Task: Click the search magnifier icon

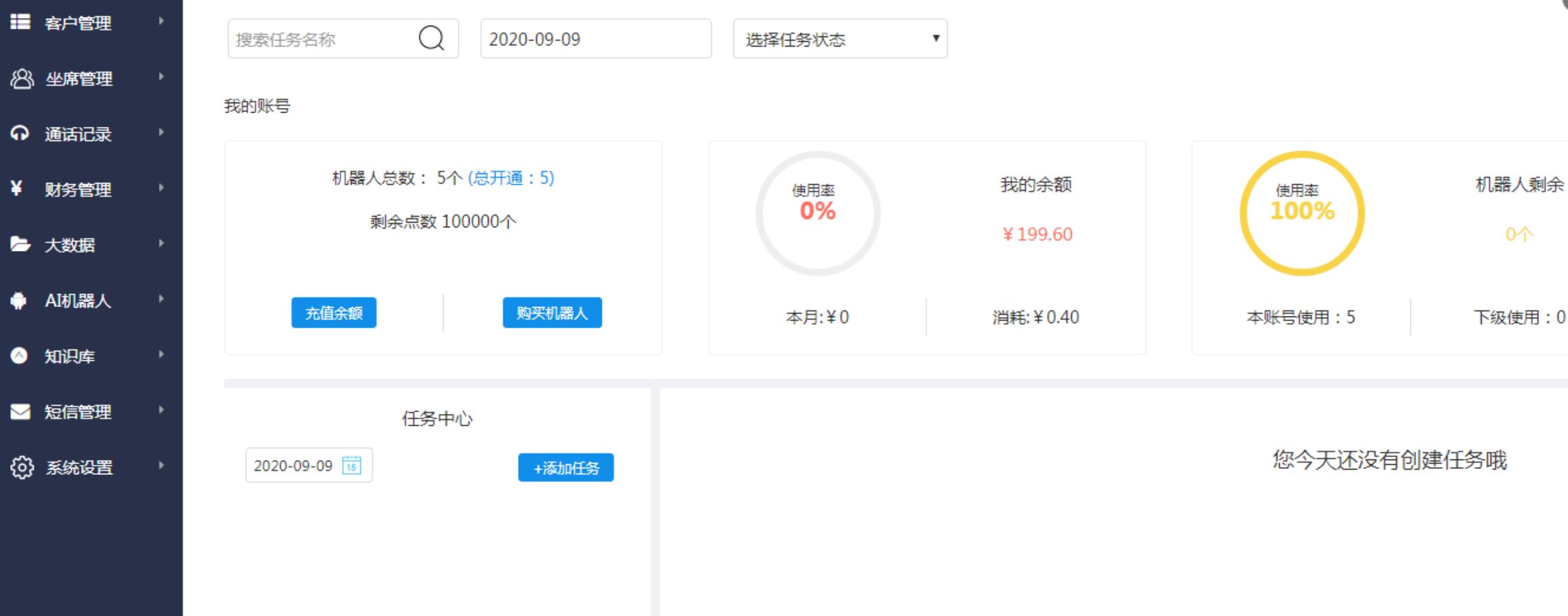Action: point(431,38)
